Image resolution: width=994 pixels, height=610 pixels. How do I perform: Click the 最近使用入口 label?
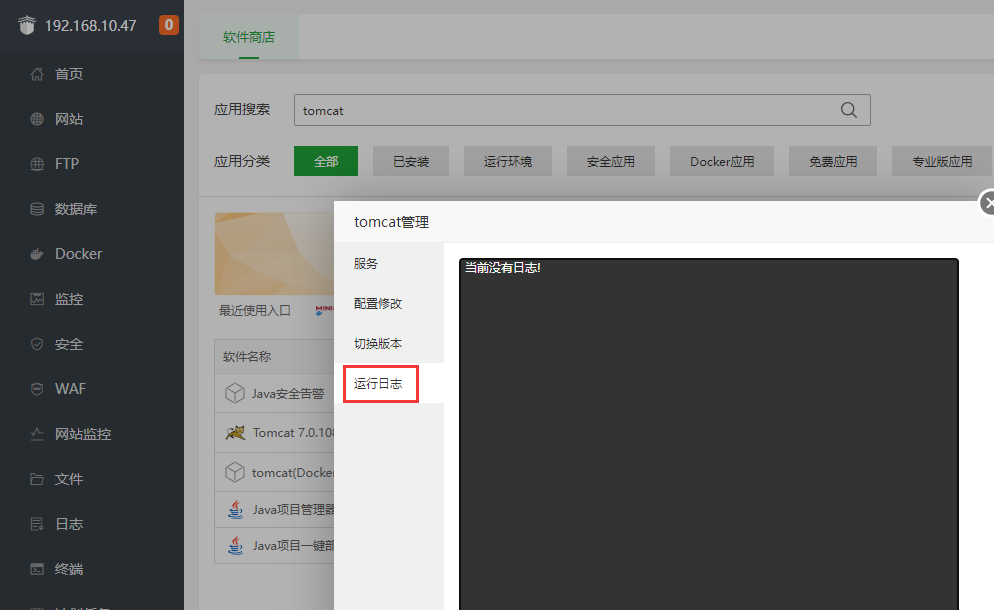point(254,310)
